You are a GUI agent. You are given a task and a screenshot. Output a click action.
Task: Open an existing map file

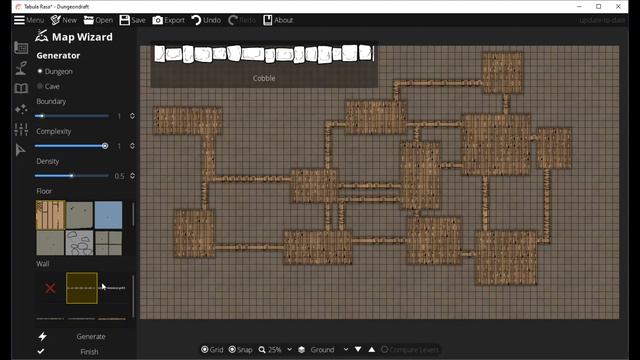coord(98,20)
